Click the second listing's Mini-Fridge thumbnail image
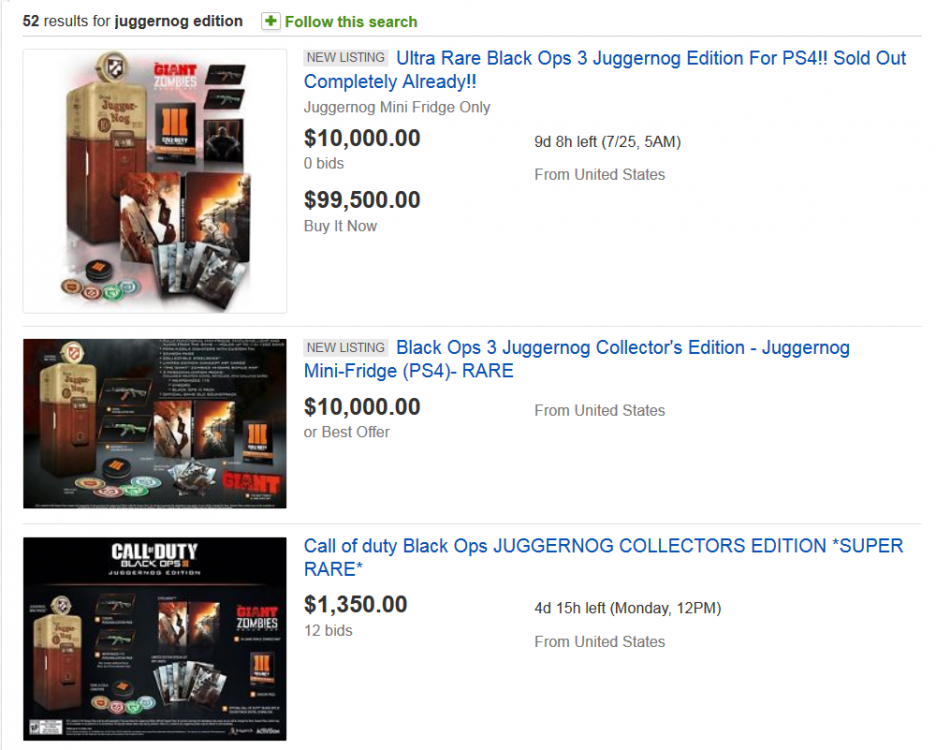The image size is (936, 750). (155, 423)
